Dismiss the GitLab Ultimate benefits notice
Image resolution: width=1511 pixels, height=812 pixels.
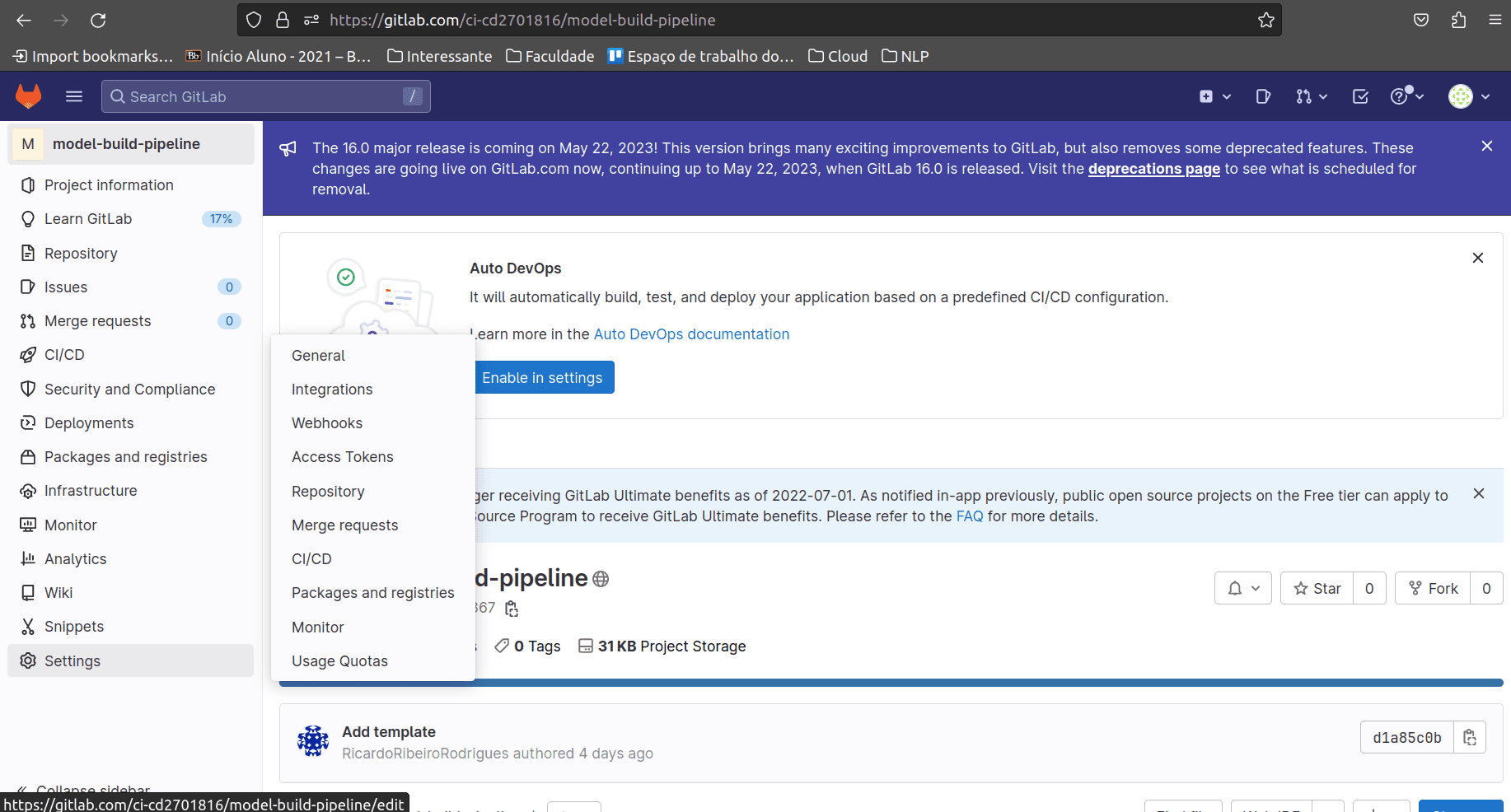tap(1479, 493)
